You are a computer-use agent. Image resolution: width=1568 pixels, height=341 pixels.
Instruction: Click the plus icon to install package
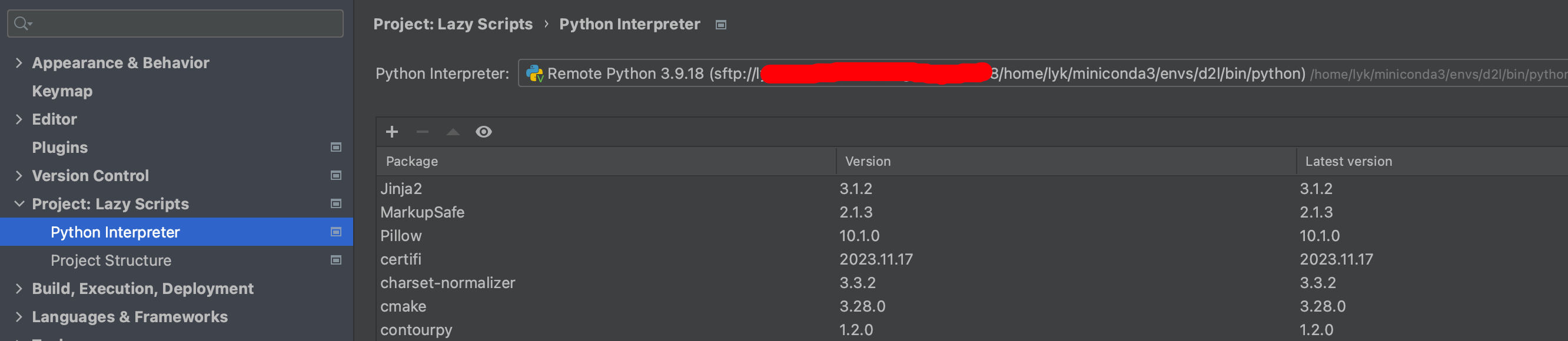point(392,132)
